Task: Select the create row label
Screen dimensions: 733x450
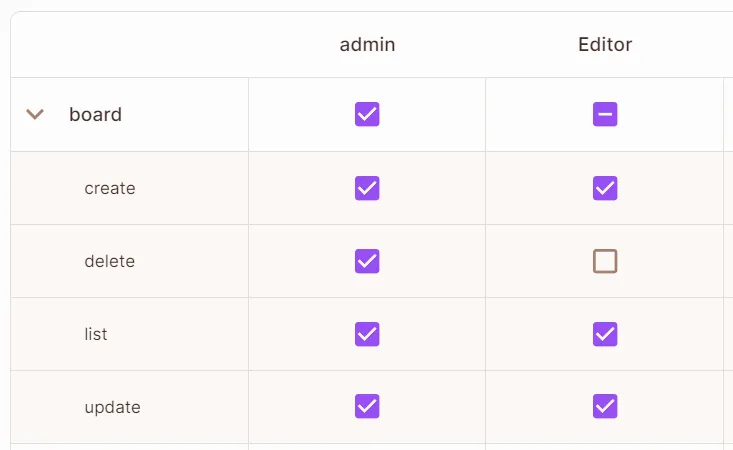Action: click(x=110, y=188)
